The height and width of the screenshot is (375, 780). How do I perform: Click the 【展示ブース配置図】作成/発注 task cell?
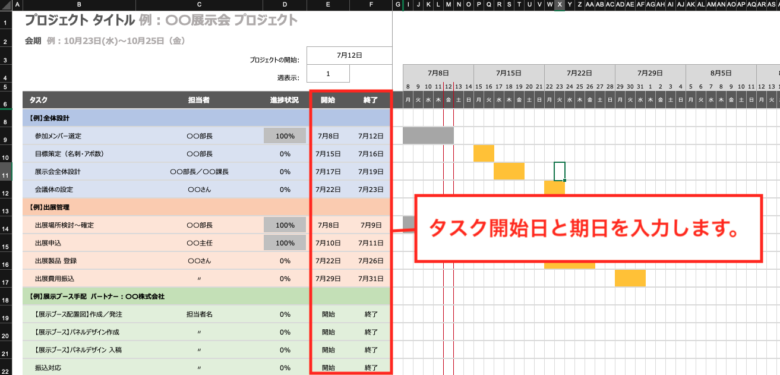79,314
